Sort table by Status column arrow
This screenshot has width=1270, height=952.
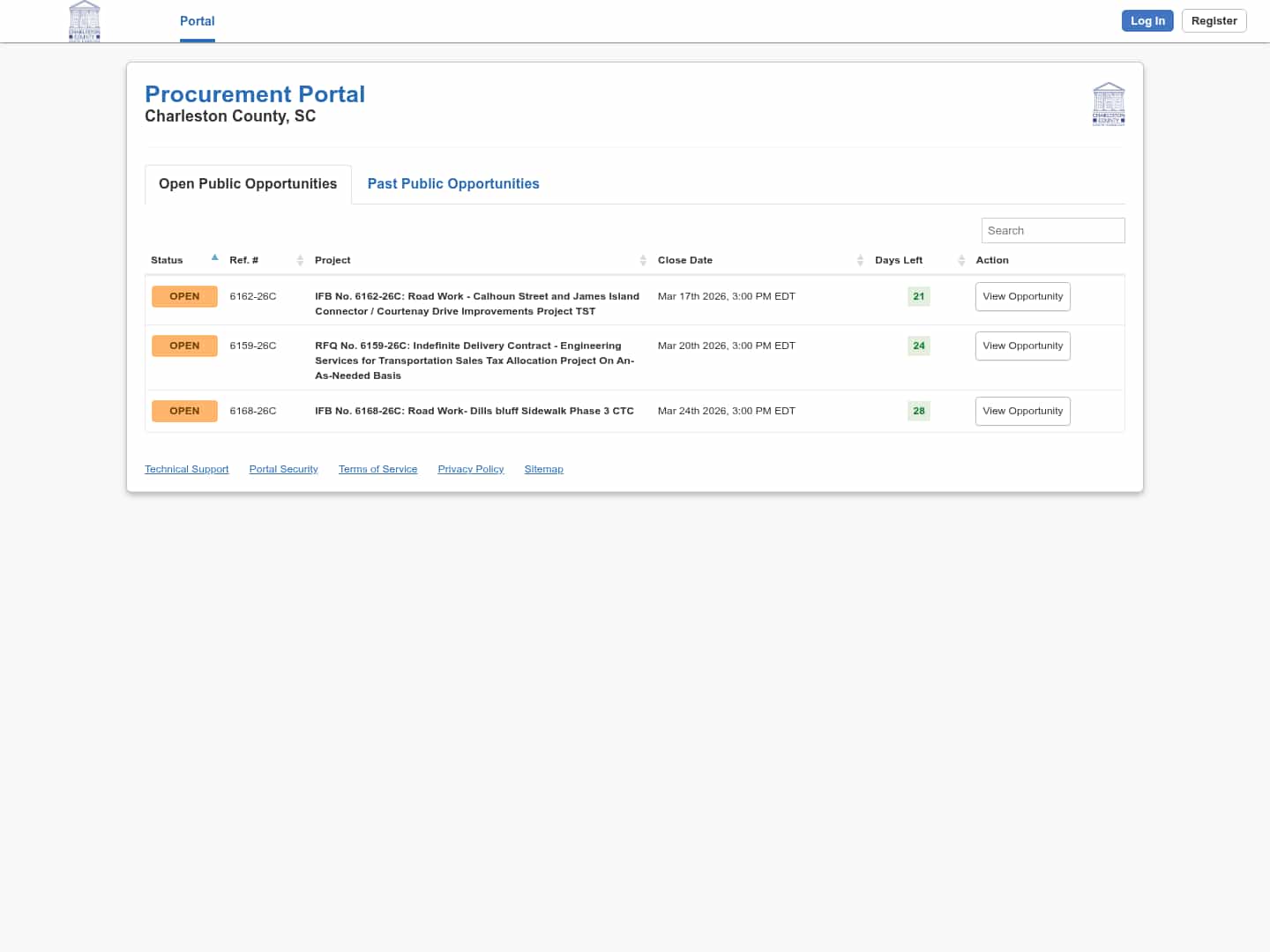pyautogui.click(x=214, y=258)
